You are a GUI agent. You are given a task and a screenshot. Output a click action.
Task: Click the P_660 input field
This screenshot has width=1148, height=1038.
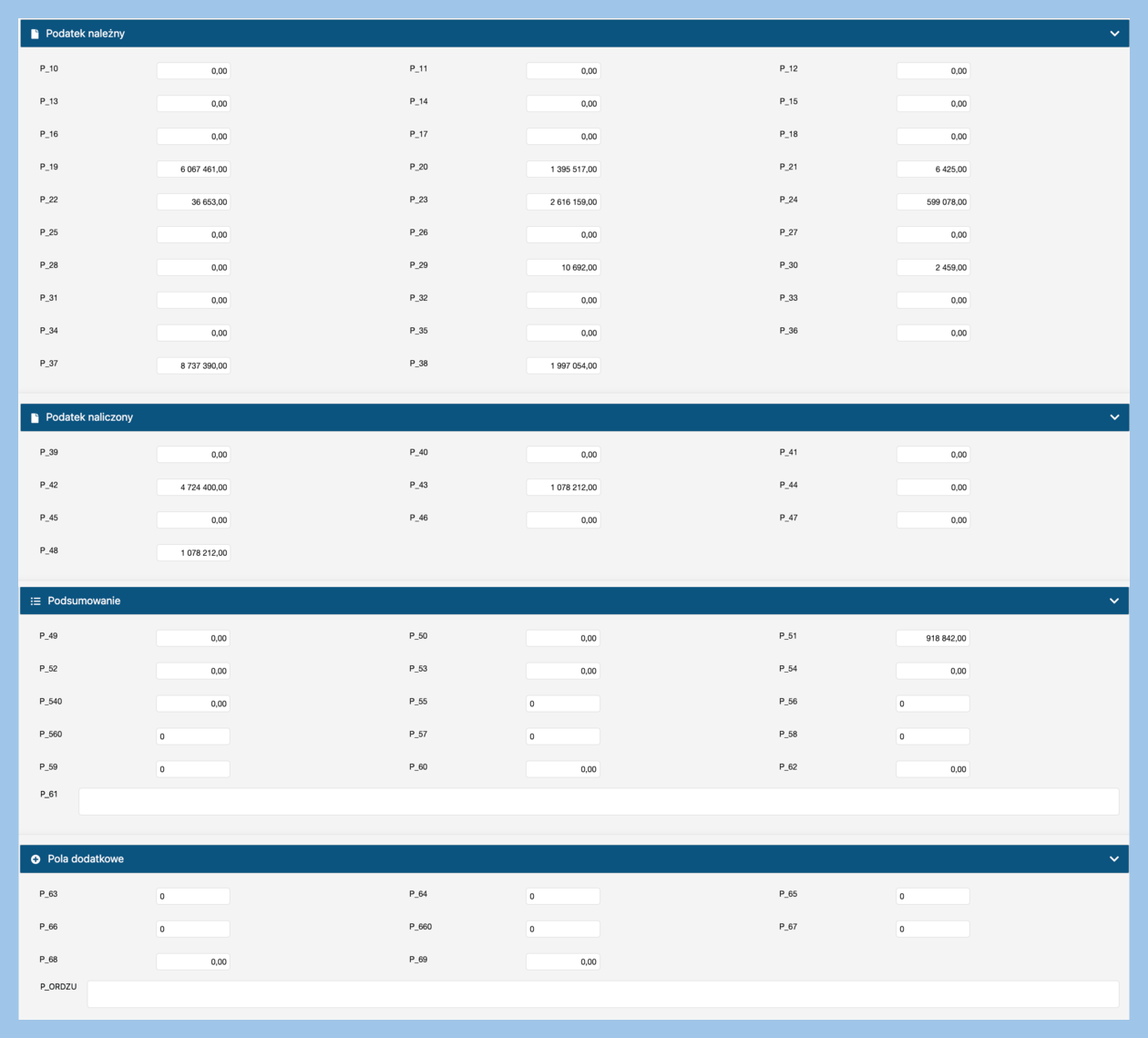pos(563,930)
